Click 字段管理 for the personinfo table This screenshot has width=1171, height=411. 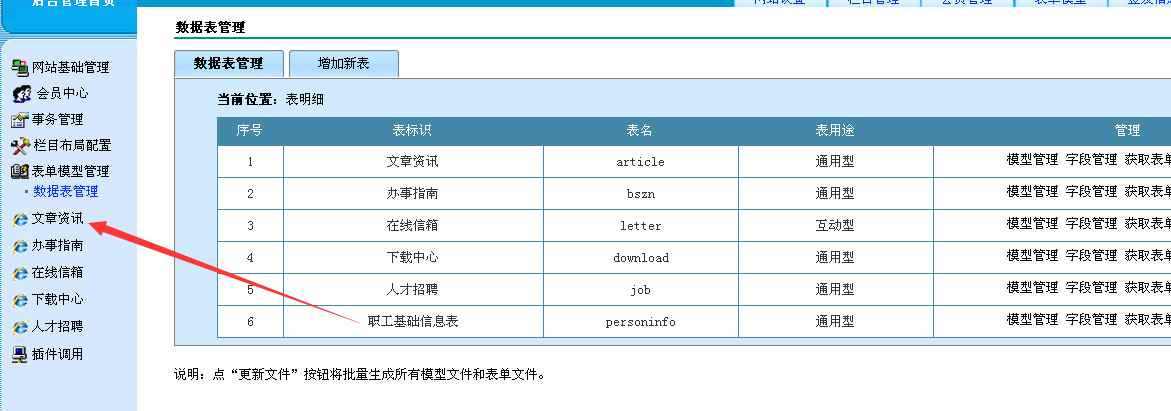[x=1091, y=321]
